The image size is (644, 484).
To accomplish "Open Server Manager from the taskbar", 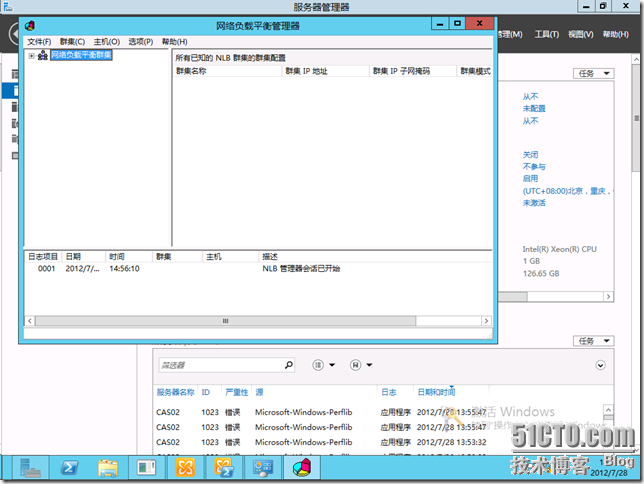I will coord(30,468).
